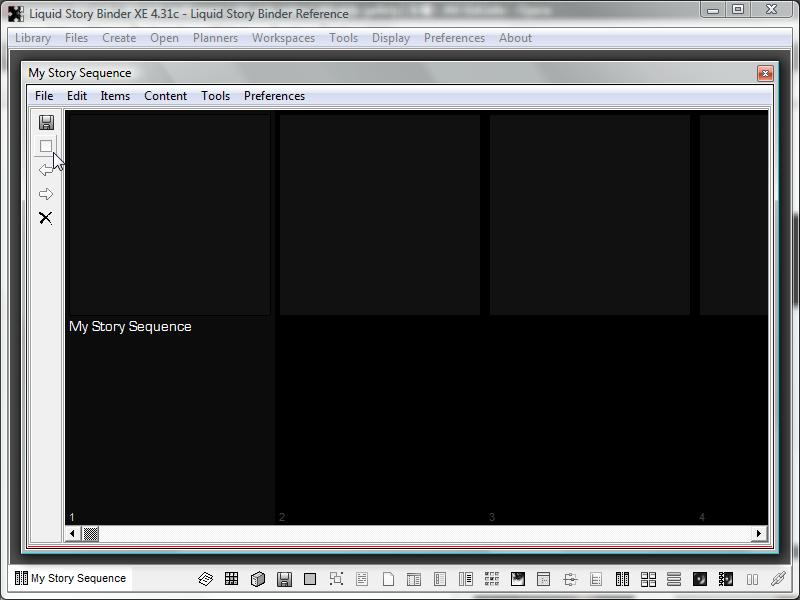Click the floppy disk icon in bottom toolbar
This screenshot has height=600, width=800.
284,579
